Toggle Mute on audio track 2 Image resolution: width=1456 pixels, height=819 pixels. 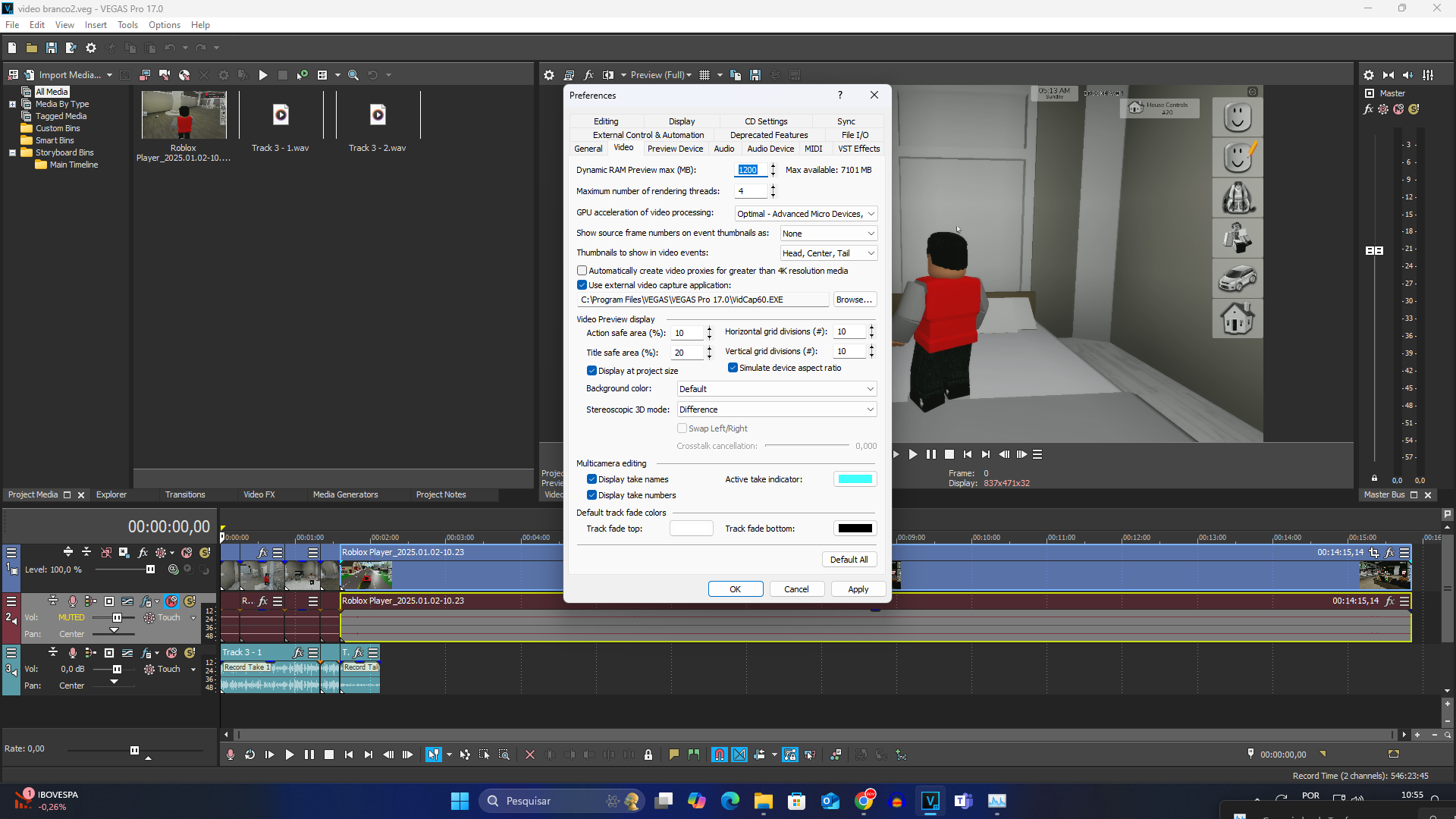(x=171, y=601)
